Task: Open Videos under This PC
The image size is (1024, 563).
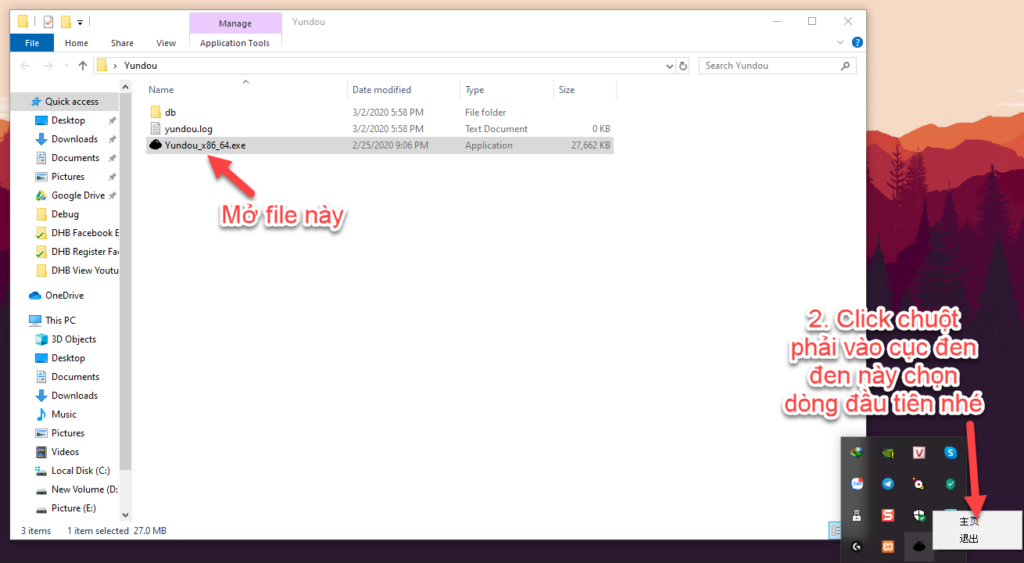Action: (65, 452)
